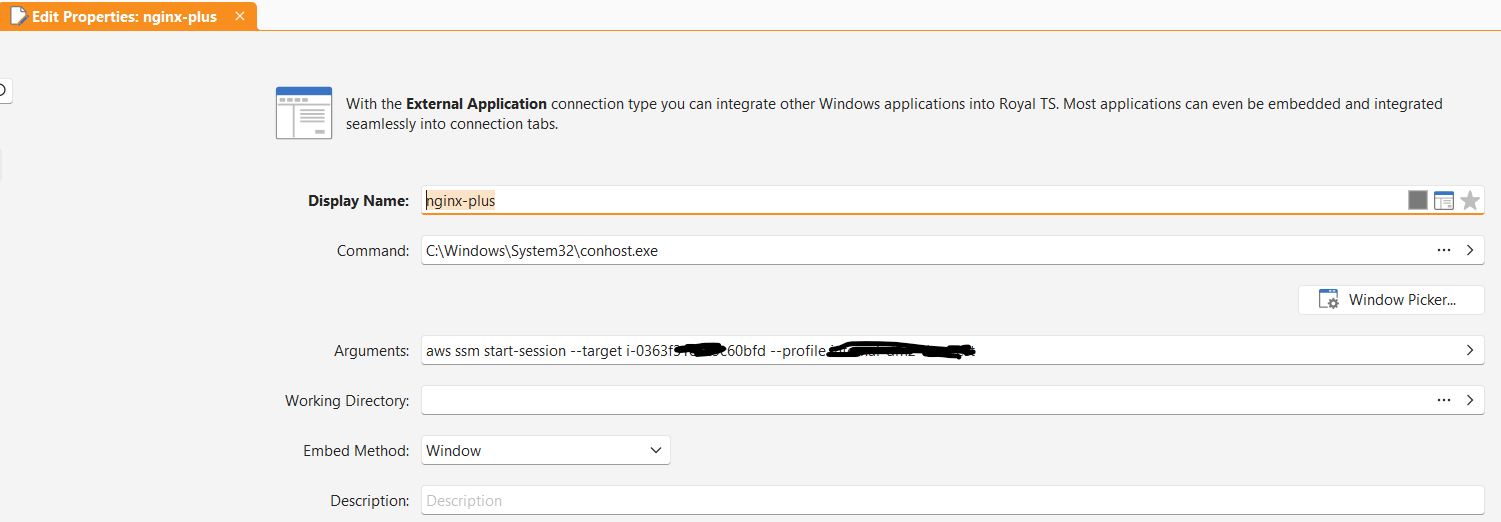The height and width of the screenshot is (522, 1501).
Task: Open the connection icon picker in Display Name
Action: click(1443, 201)
